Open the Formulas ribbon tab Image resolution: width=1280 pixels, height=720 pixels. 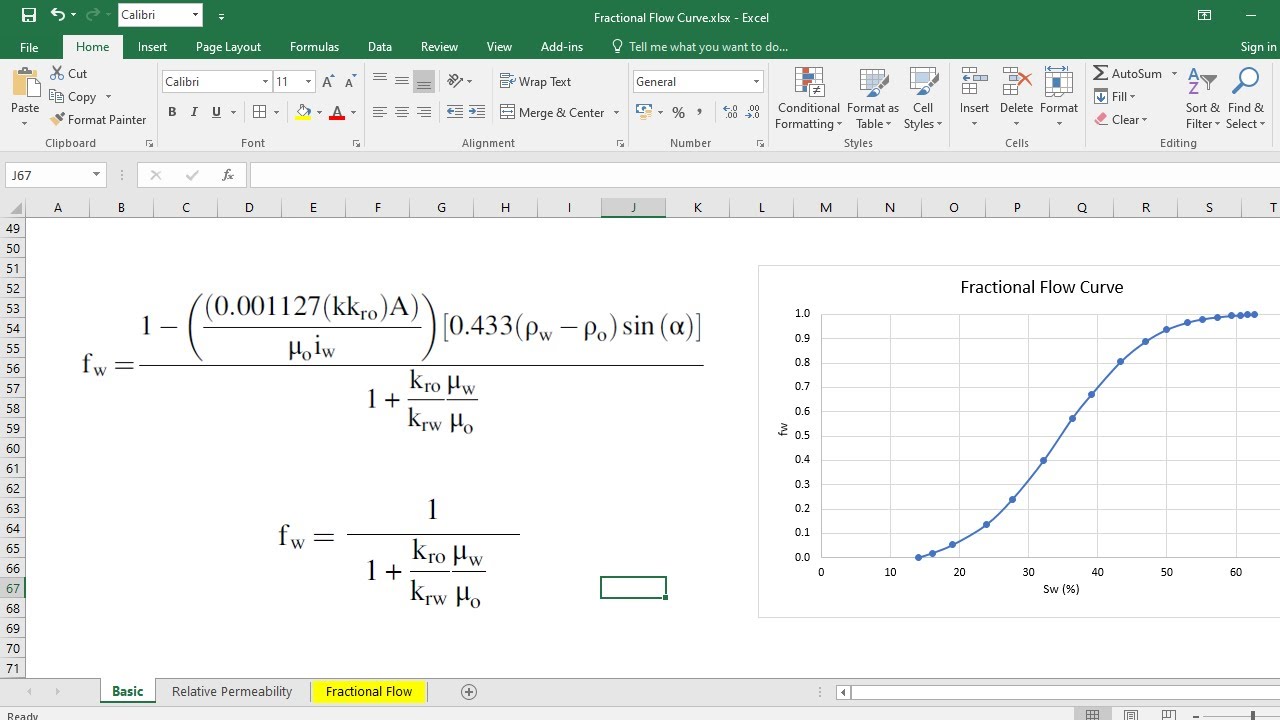[x=314, y=47]
